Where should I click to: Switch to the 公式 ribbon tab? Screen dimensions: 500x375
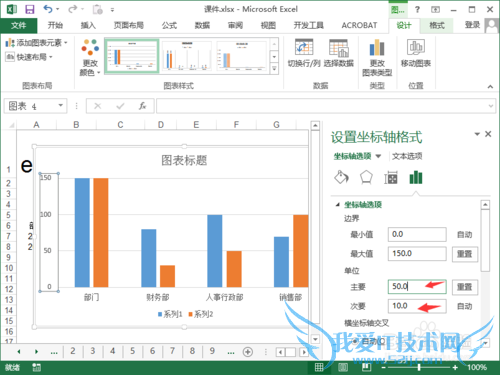pos(169,25)
